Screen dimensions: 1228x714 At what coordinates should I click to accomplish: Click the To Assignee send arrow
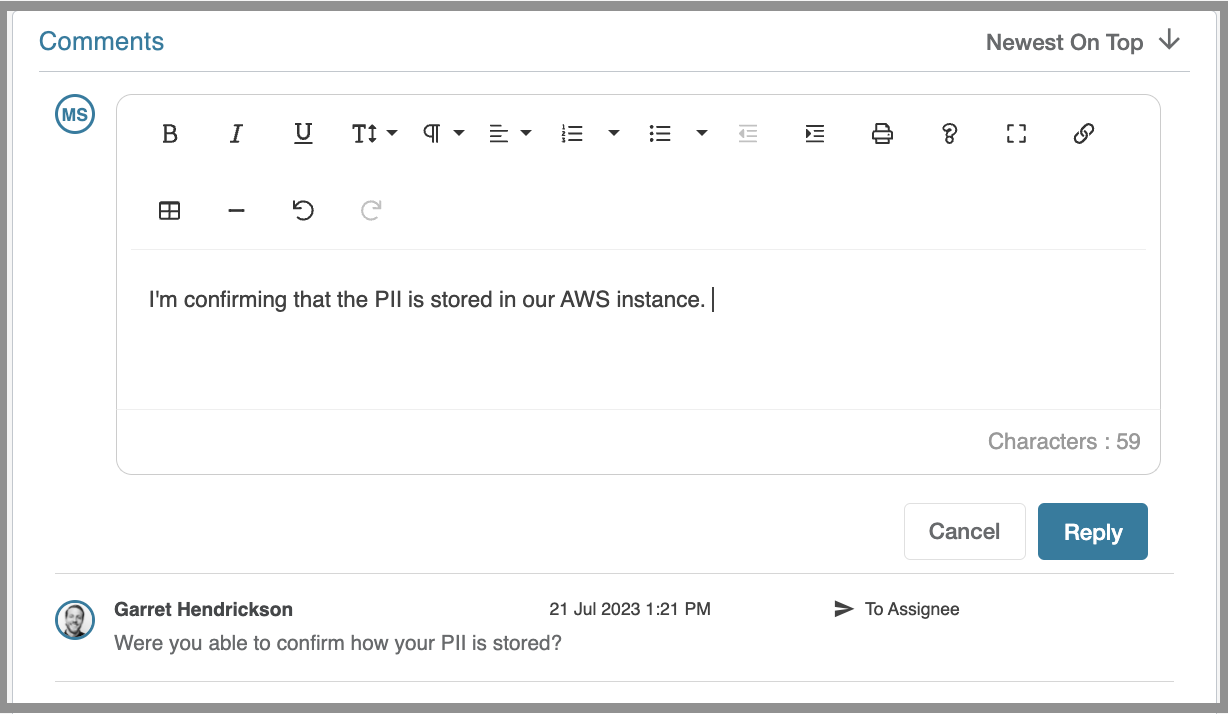(845, 609)
